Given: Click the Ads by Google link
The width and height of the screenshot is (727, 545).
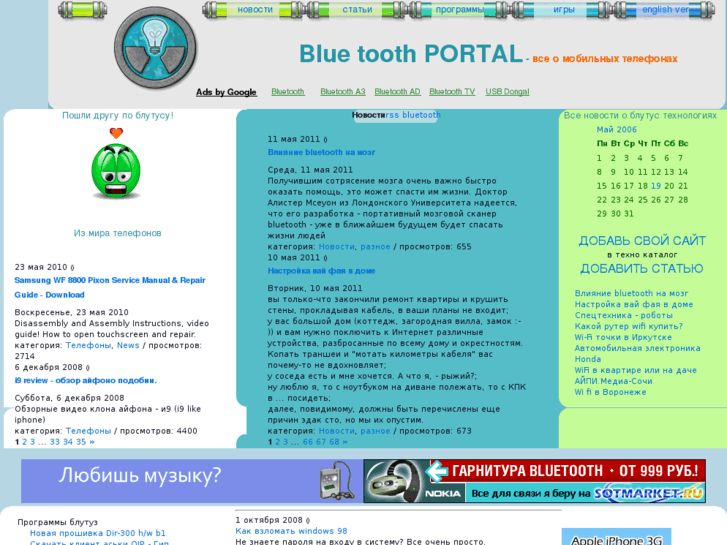Looking at the screenshot, I should tap(226, 92).
